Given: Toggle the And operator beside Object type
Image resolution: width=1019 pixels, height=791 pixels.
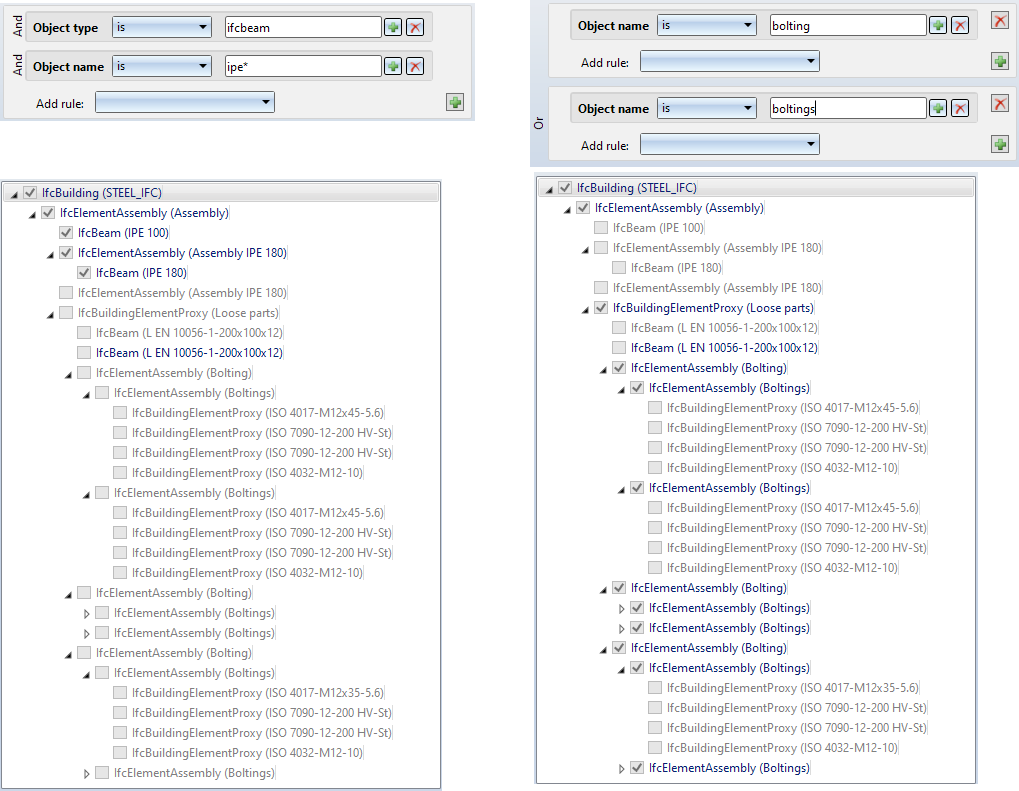Looking at the screenshot, I should coord(18,26).
